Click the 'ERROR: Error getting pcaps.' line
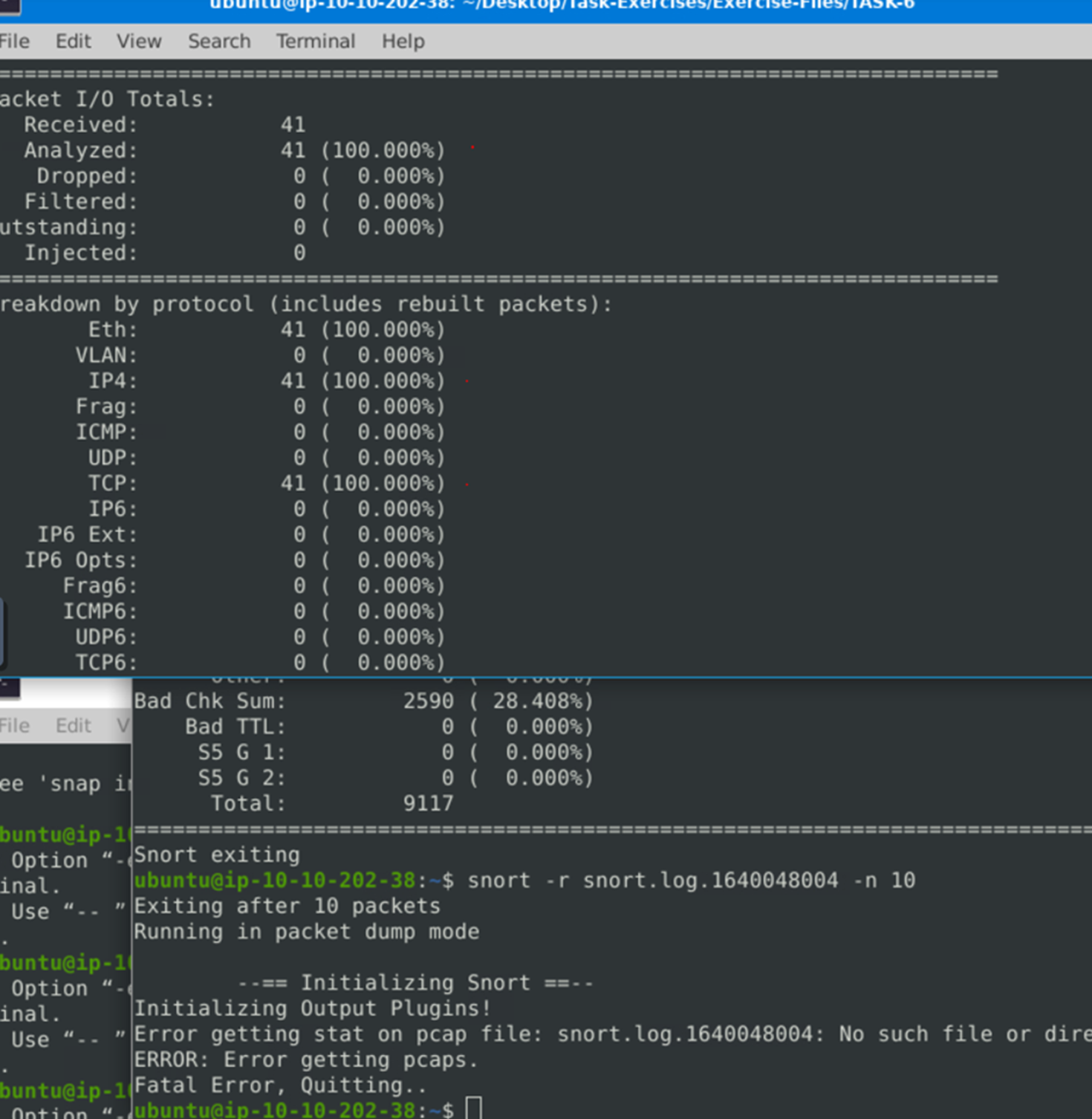The image size is (1092, 1119). click(306, 1060)
